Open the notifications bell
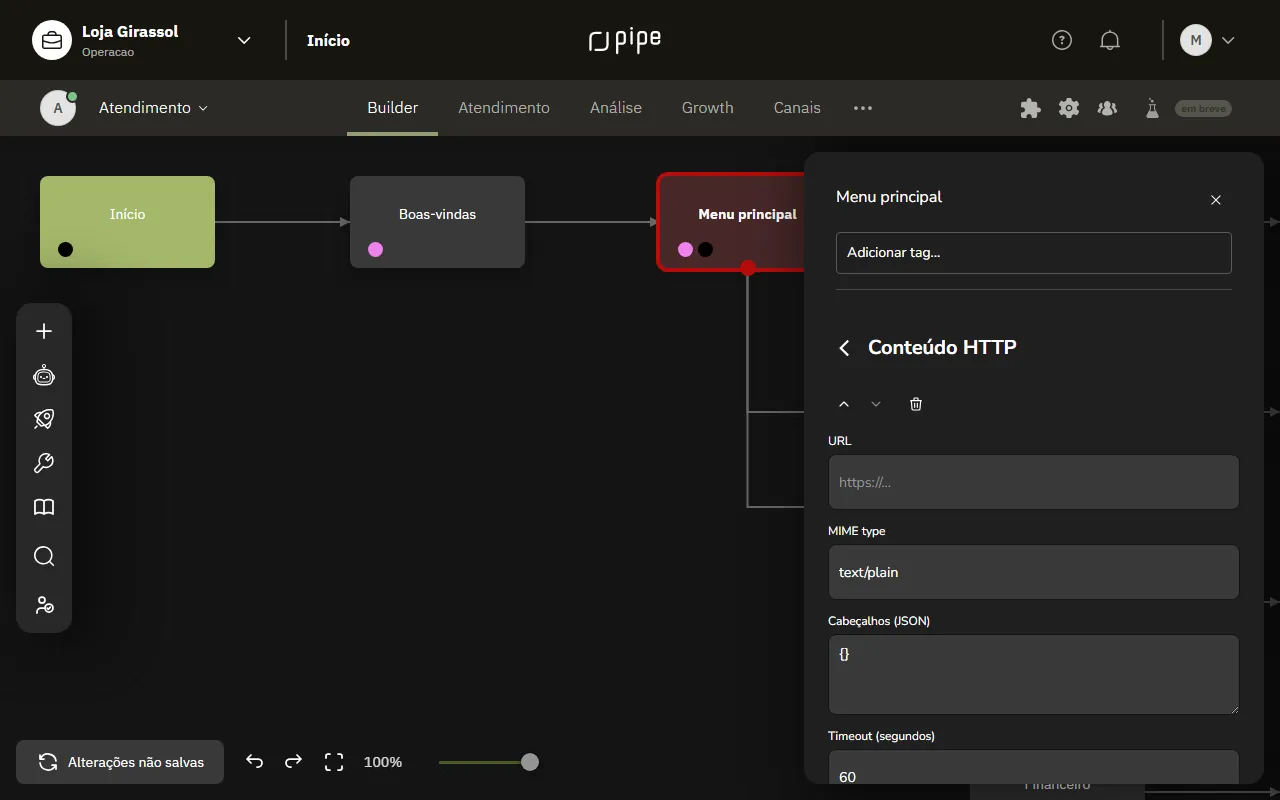The width and height of the screenshot is (1280, 800). click(1110, 40)
